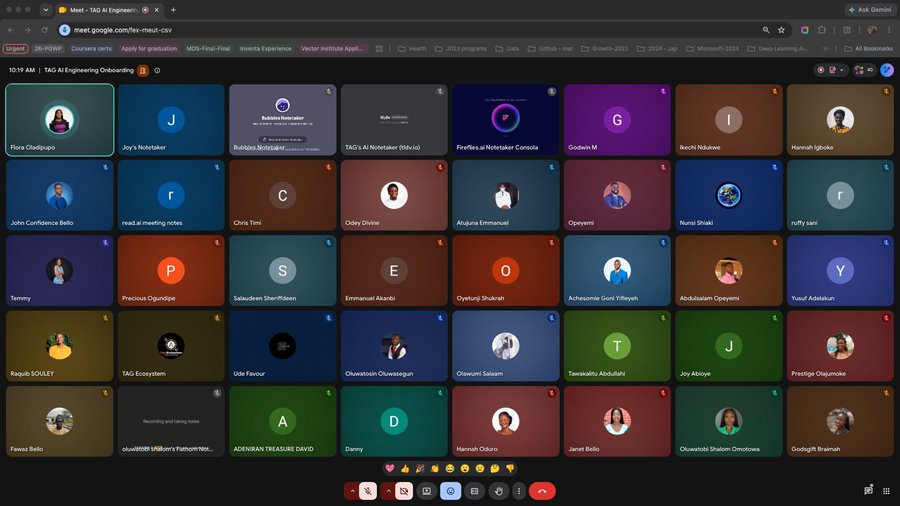Screen dimensions: 900x506
Task: Select Hannah Igboke's participant tile
Action: (x=840, y=120)
